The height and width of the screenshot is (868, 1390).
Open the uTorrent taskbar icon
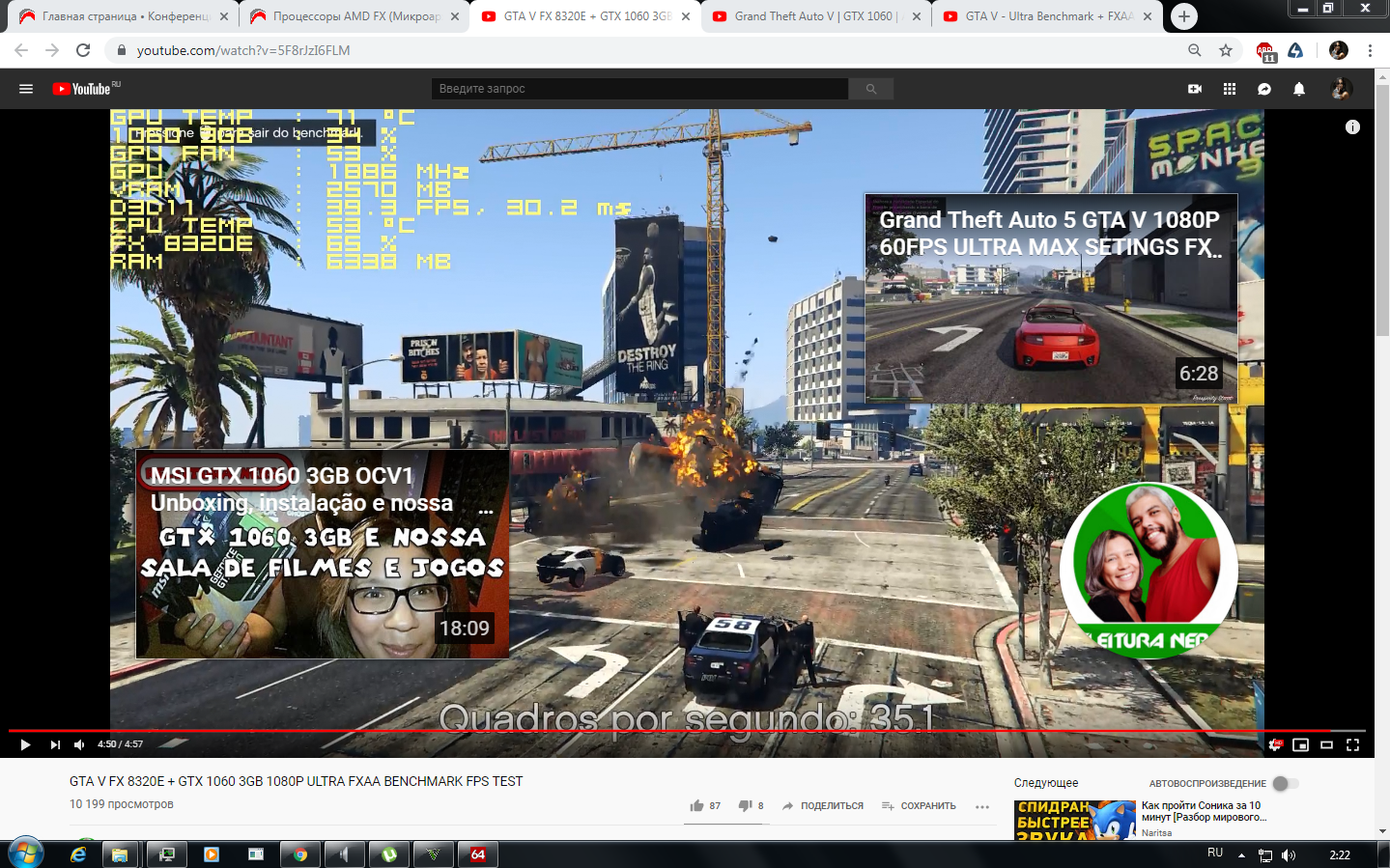tap(389, 854)
